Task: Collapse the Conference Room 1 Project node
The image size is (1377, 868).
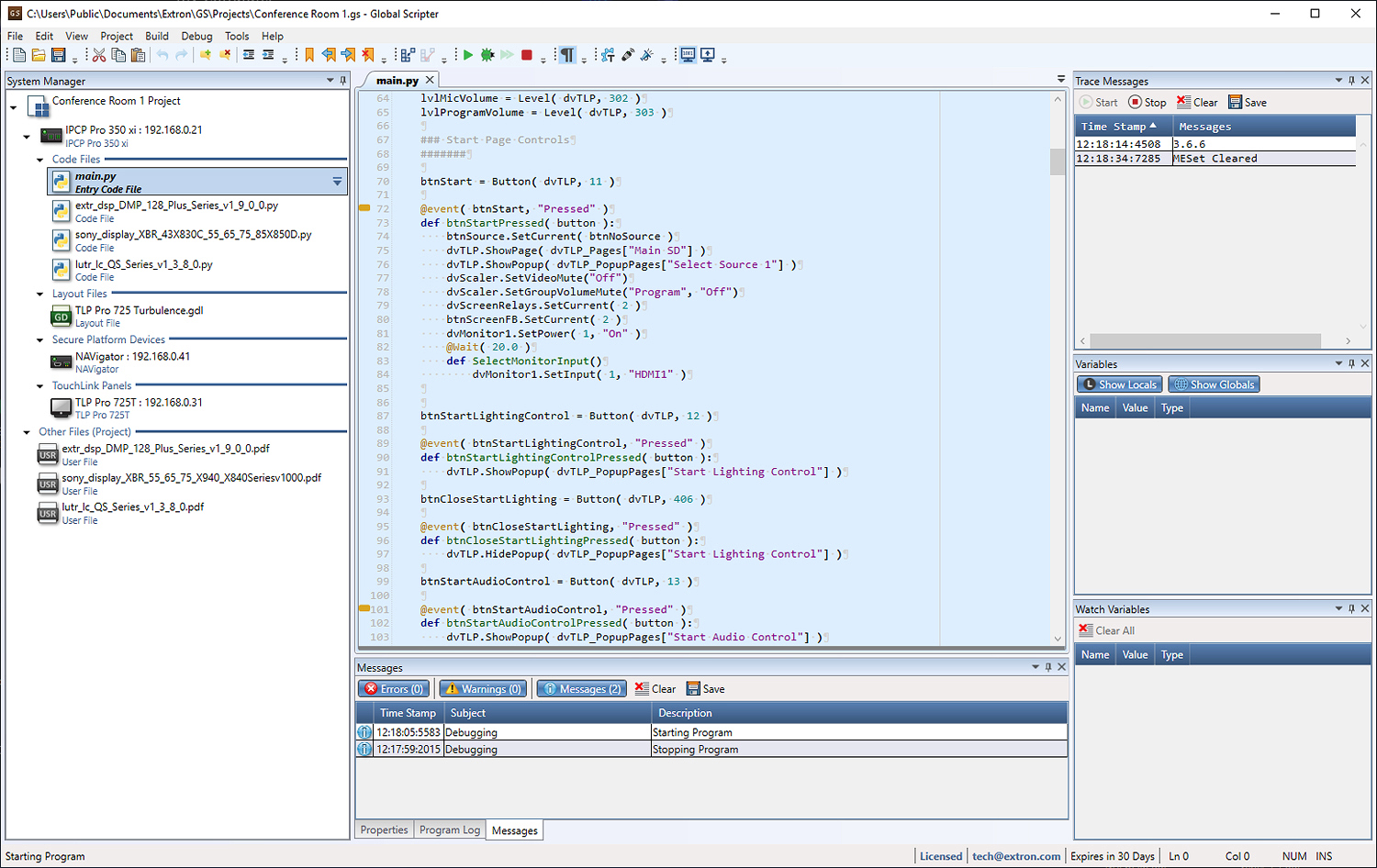Action: pos(14,108)
